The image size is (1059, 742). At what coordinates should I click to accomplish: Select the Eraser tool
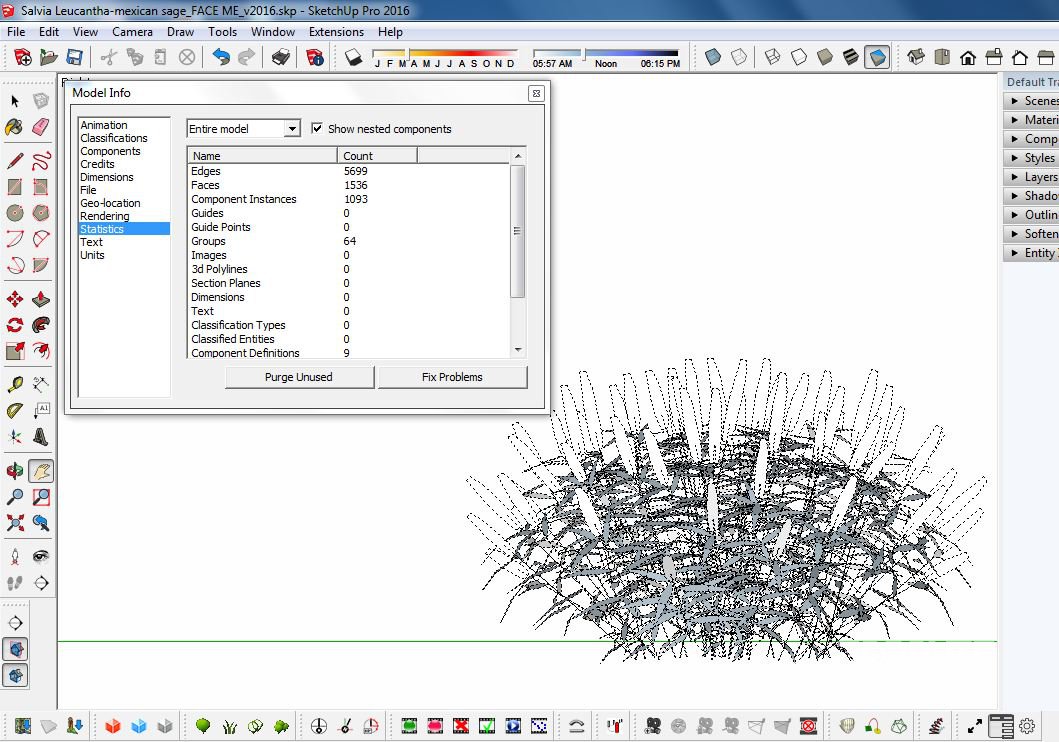click(x=40, y=127)
